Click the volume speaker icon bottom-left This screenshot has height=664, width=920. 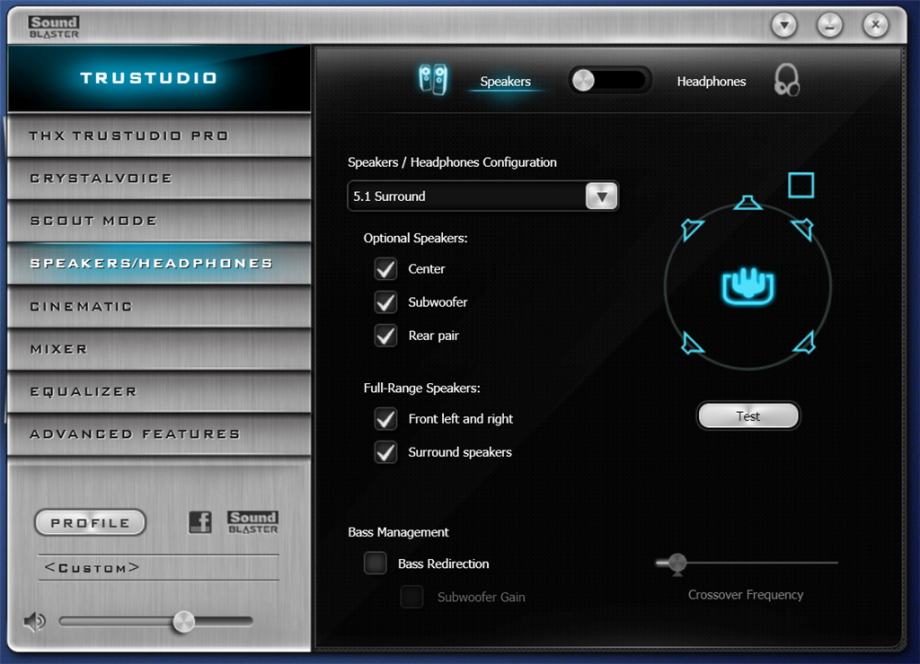33,621
